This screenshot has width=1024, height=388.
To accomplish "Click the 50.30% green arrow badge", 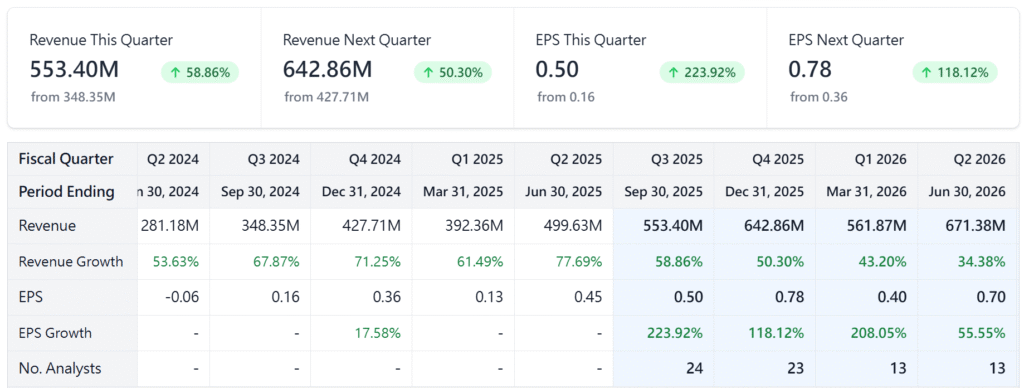I will pyautogui.click(x=453, y=73).
